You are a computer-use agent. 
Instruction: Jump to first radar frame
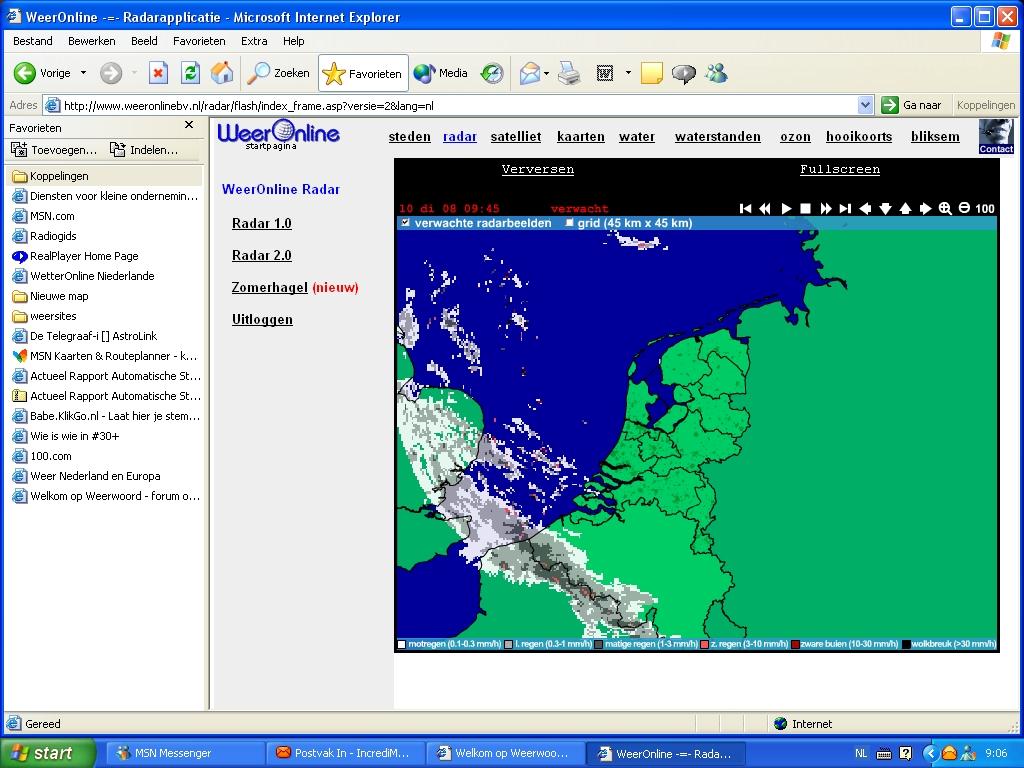pos(745,208)
